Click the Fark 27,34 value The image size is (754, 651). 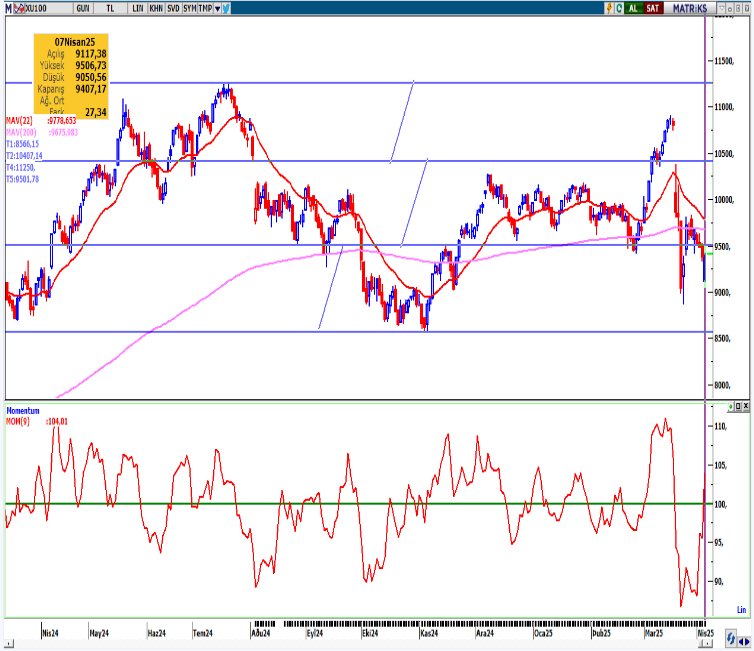[96, 113]
